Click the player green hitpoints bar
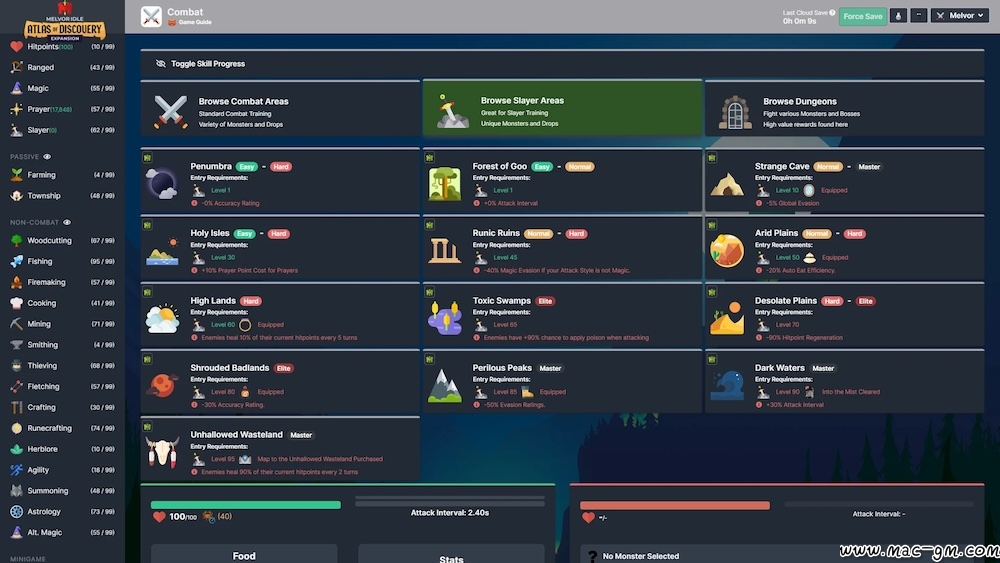1000x563 pixels. coord(246,505)
